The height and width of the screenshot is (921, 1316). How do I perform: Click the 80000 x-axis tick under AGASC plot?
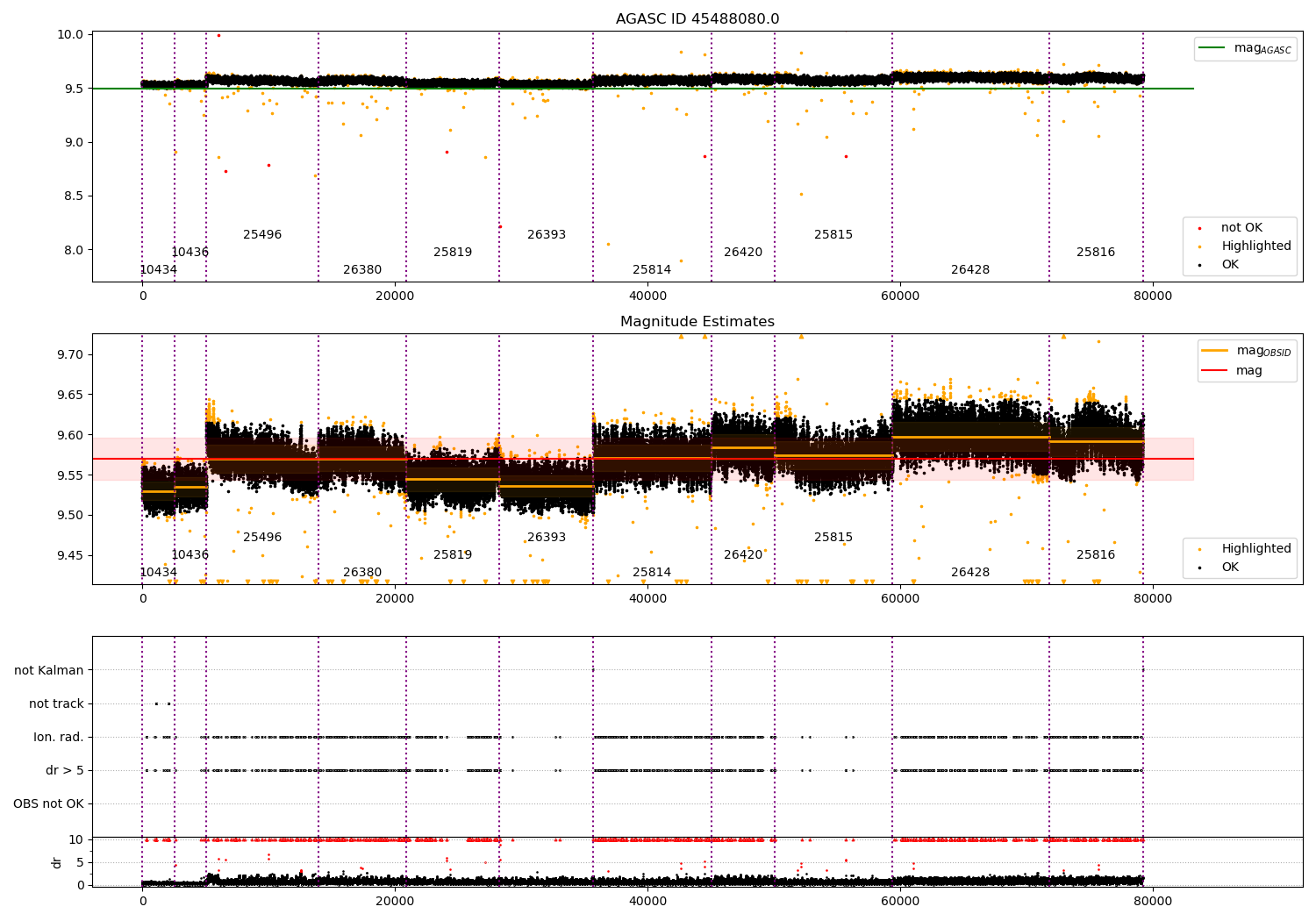[1153, 296]
